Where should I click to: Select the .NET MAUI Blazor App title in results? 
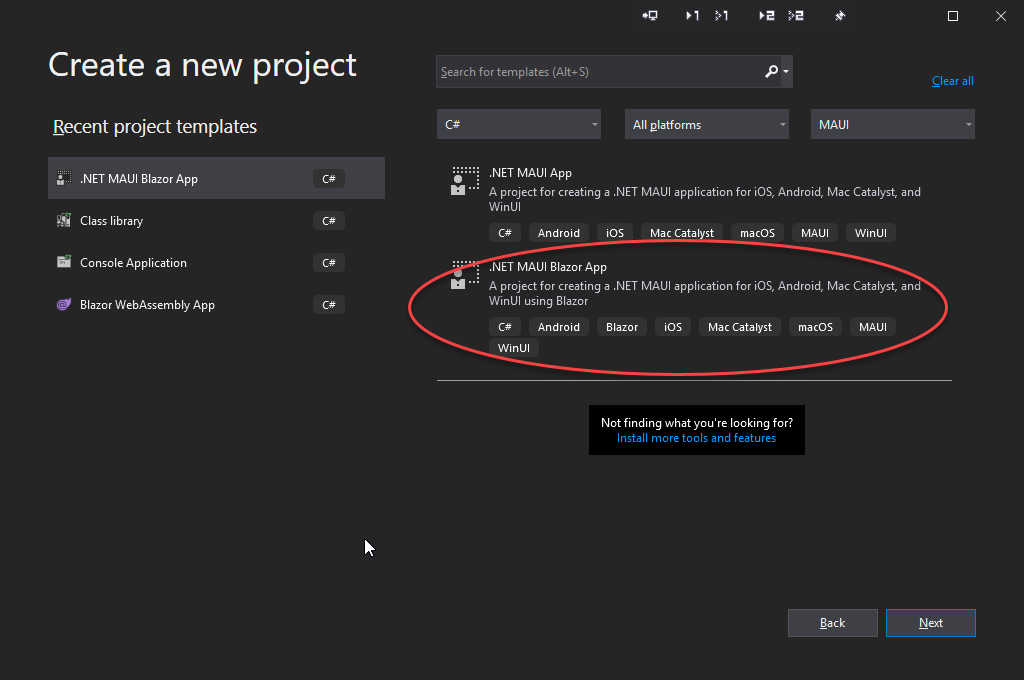548,267
